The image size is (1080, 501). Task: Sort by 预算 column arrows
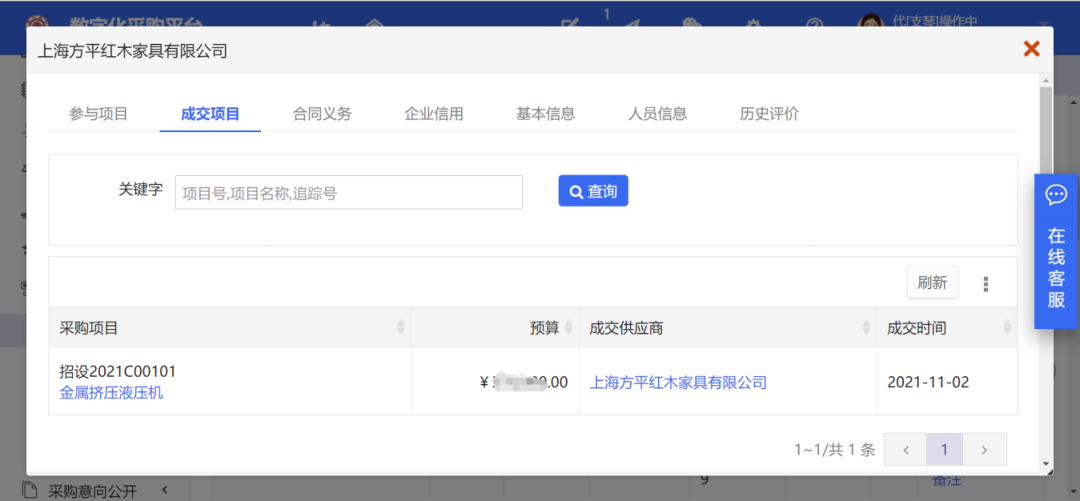(x=569, y=328)
